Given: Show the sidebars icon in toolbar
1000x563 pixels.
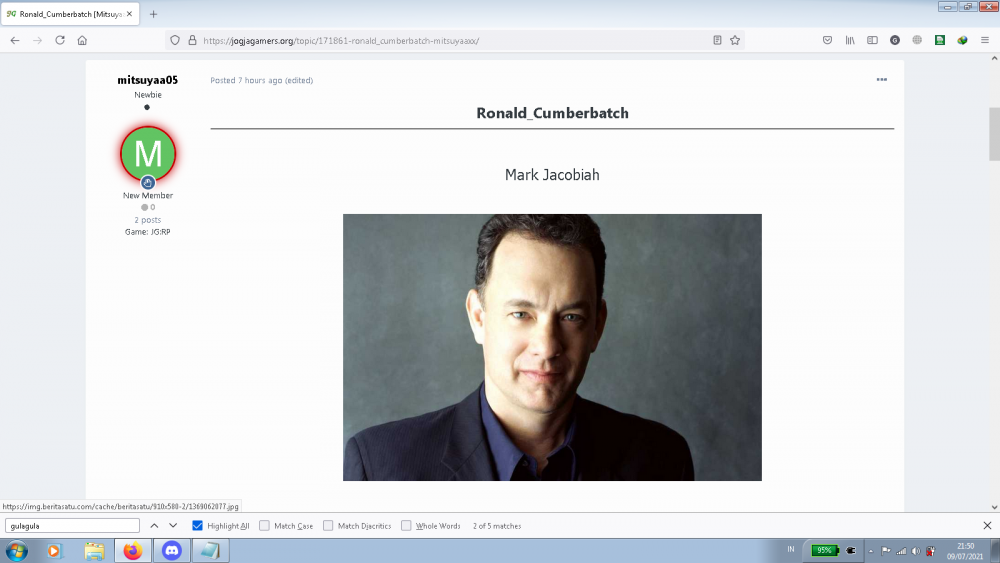Looking at the screenshot, I should pos(872,40).
